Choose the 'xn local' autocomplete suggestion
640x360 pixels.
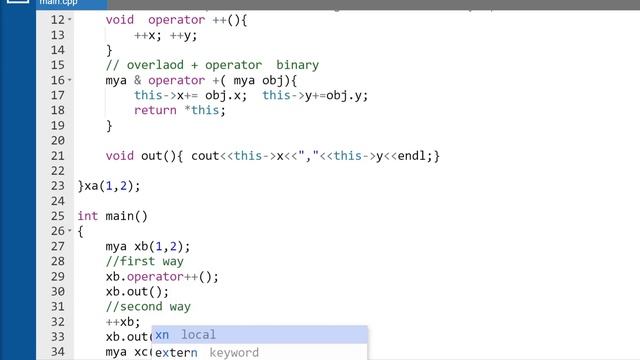pos(260,335)
